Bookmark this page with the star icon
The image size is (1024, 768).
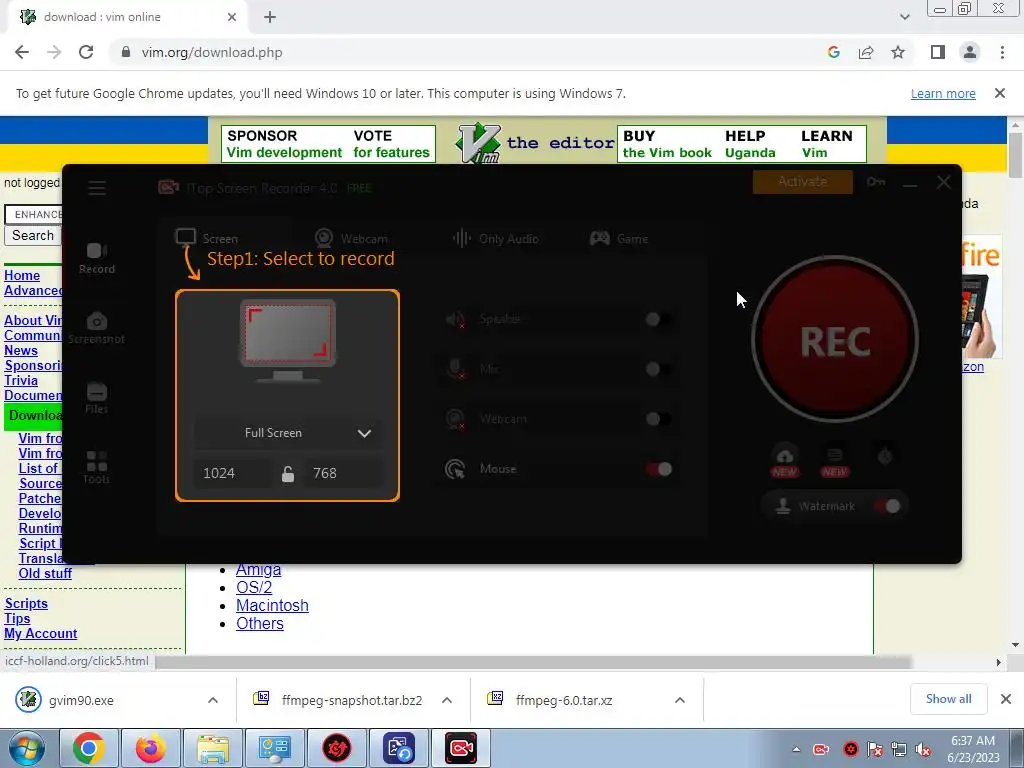pos(898,52)
